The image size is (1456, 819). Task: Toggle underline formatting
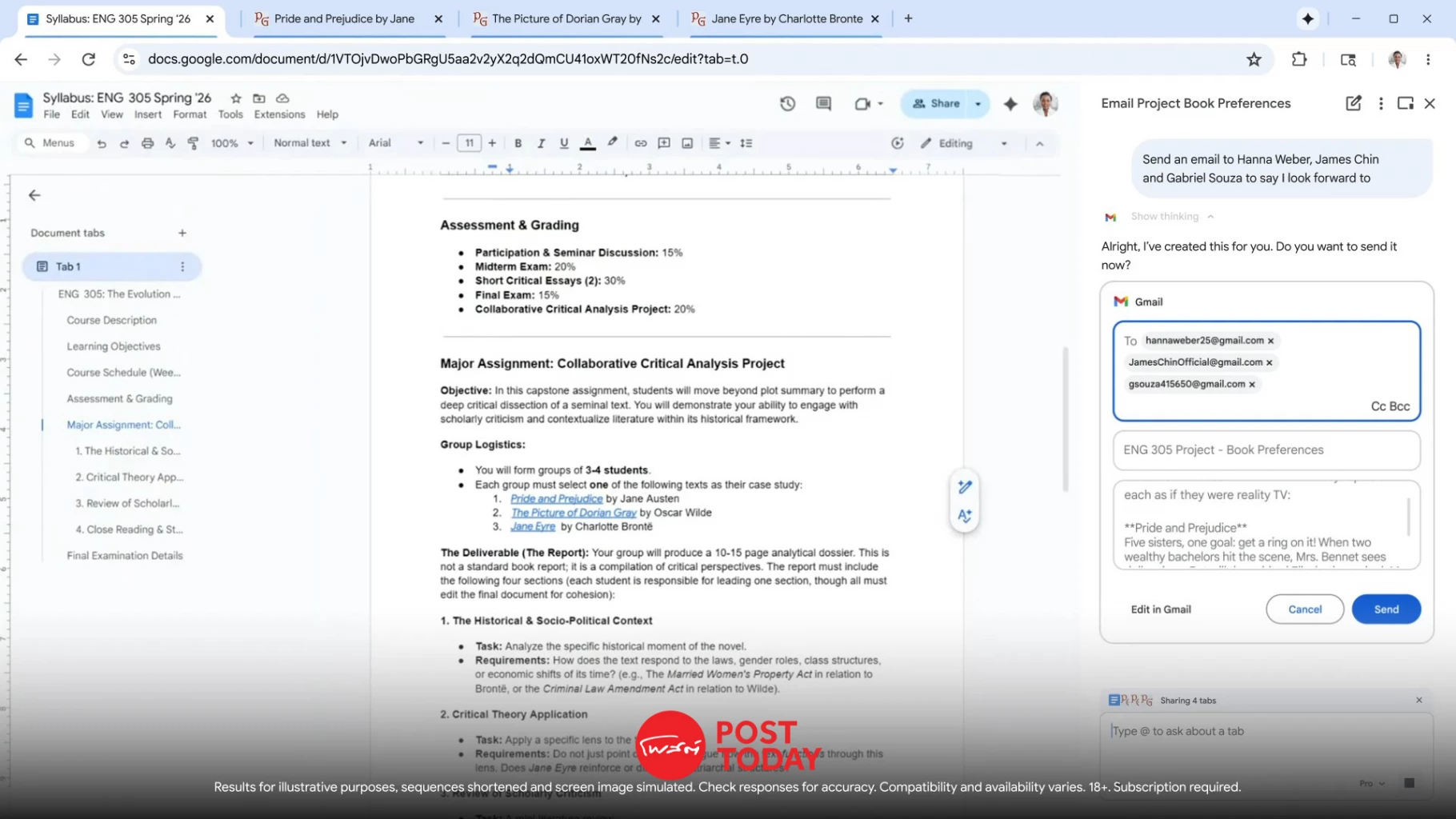(x=564, y=143)
